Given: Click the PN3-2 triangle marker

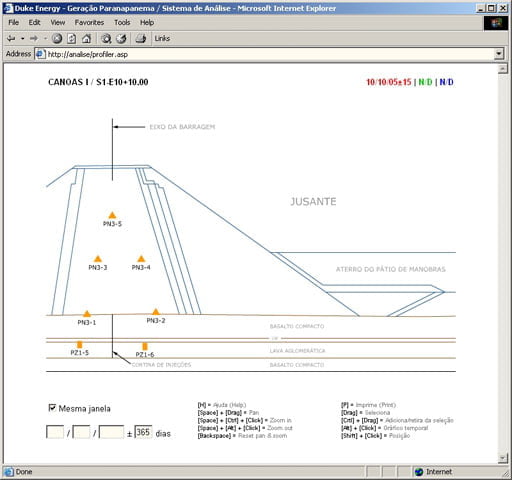Looking at the screenshot, I should [x=156, y=312].
